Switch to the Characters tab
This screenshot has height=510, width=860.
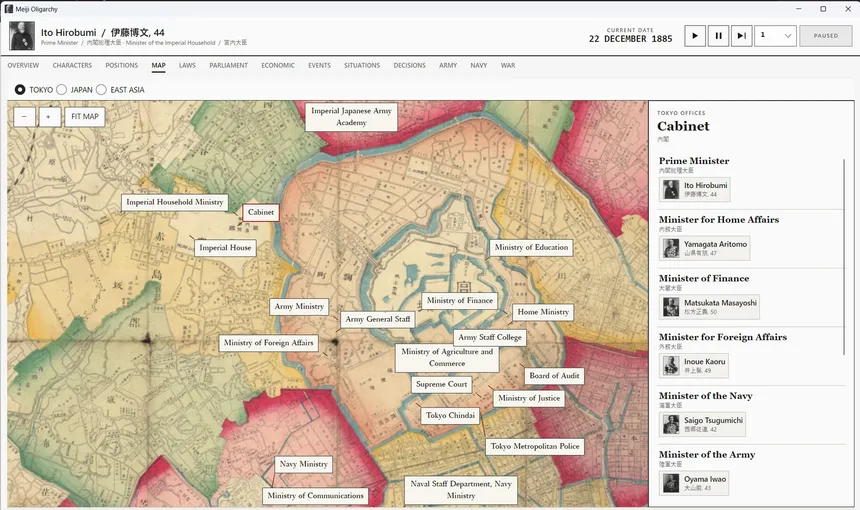72,65
